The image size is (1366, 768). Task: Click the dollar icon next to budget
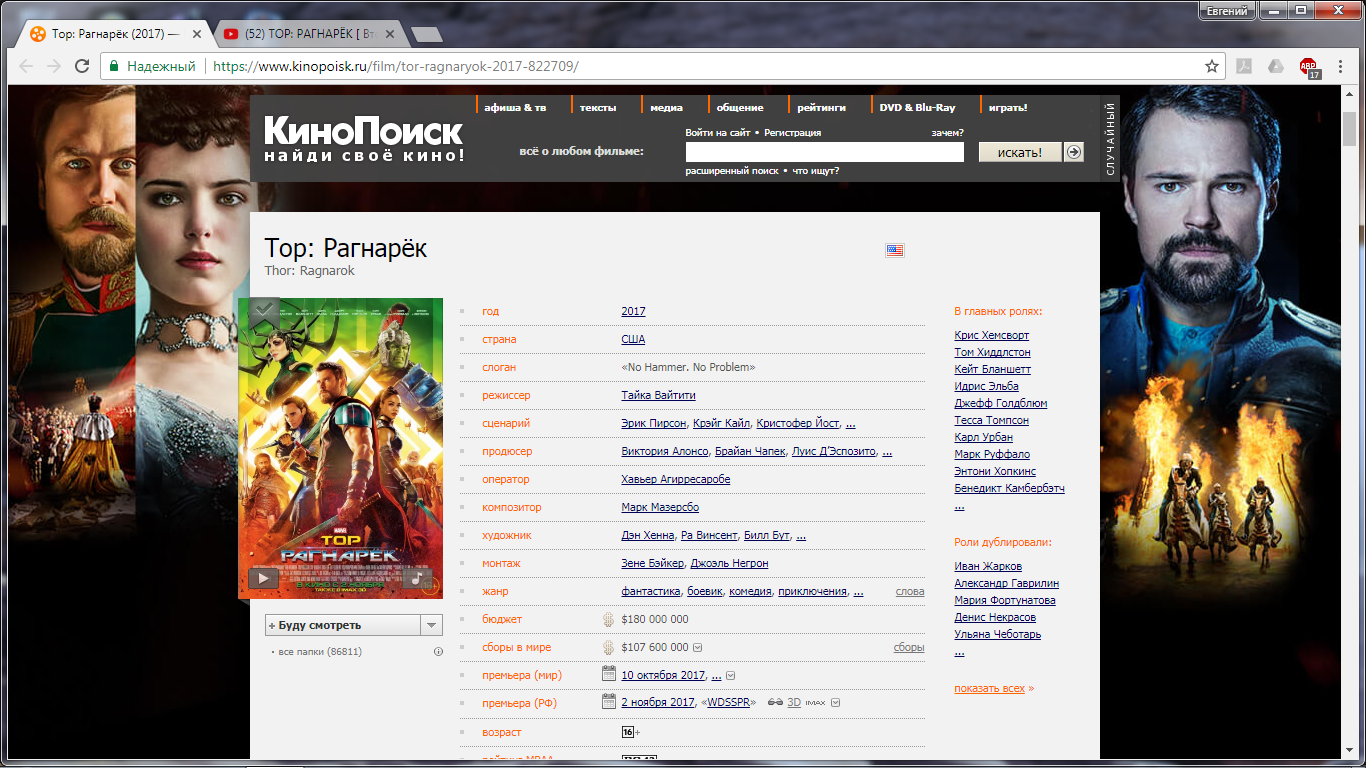(608, 620)
